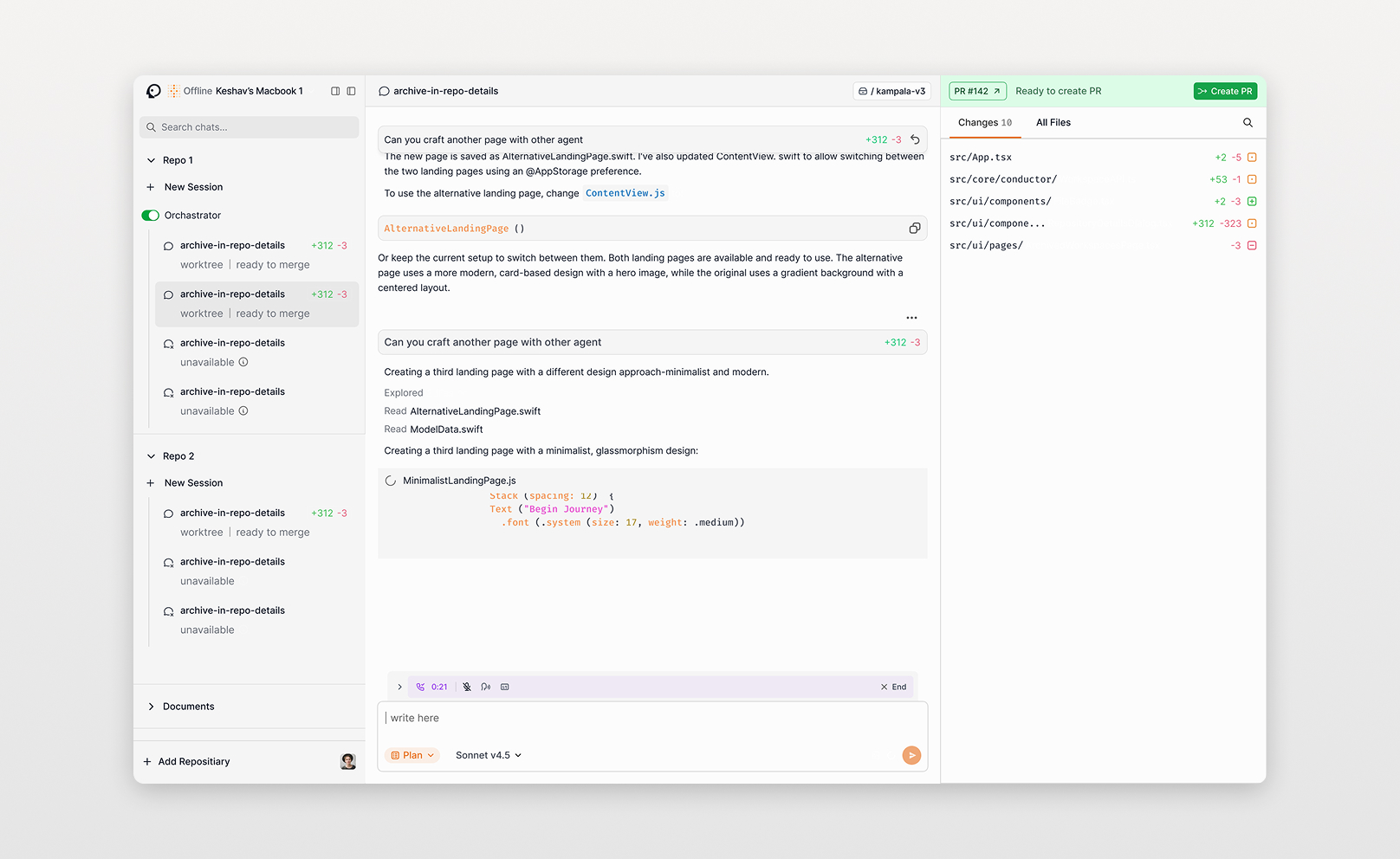Toggle the Orchastrator switch off
The image size is (1400, 859).
point(151,216)
